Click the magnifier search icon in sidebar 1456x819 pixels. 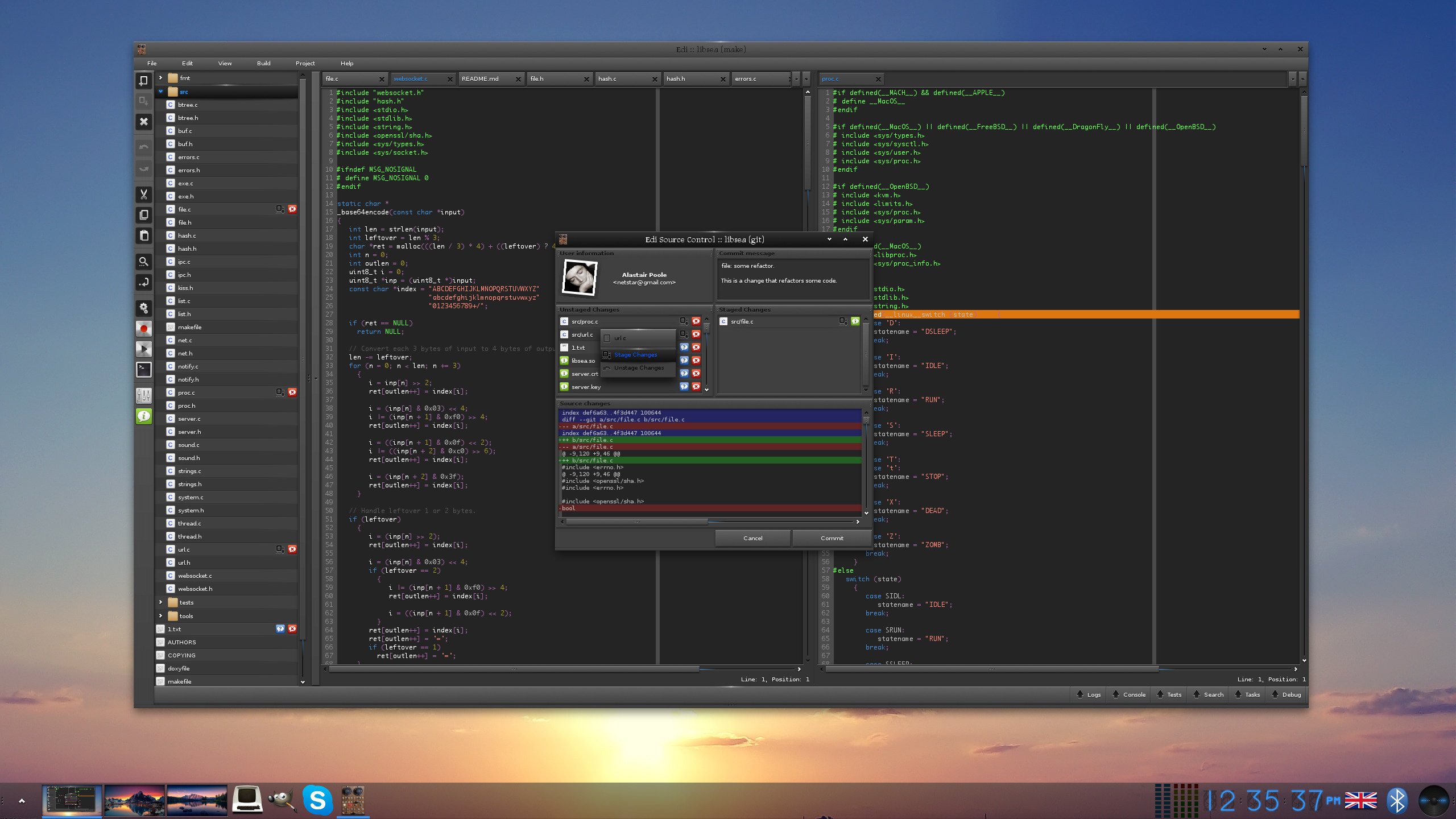[144, 262]
